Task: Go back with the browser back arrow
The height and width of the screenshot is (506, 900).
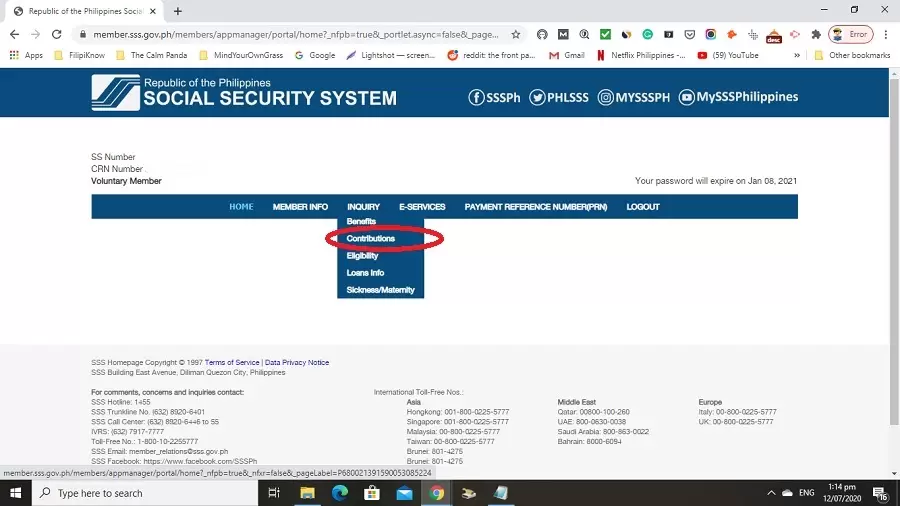Action: pyautogui.click(x=14, y=34)
